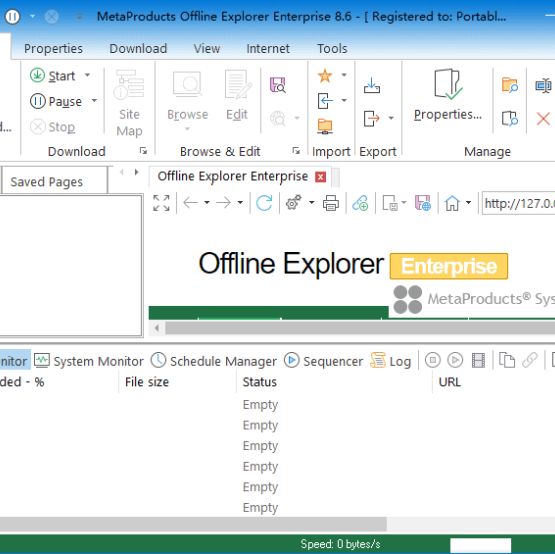Click the Browse ribbon button
Viewport: 555px width, 554px height.
click(x=187, y=101)
